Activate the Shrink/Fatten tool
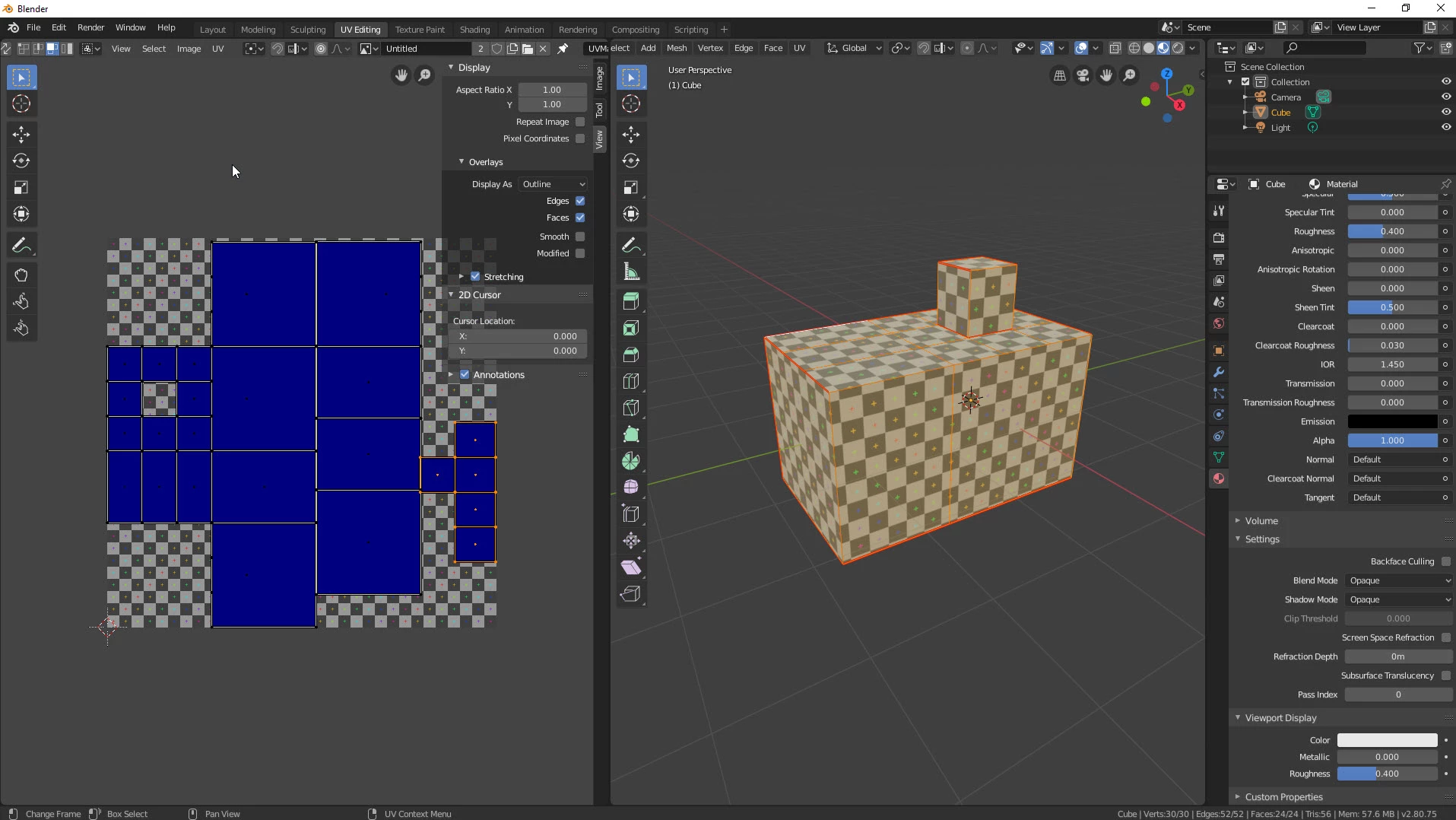The height and width of the screenshot is (820, 1456). (631, 541)
